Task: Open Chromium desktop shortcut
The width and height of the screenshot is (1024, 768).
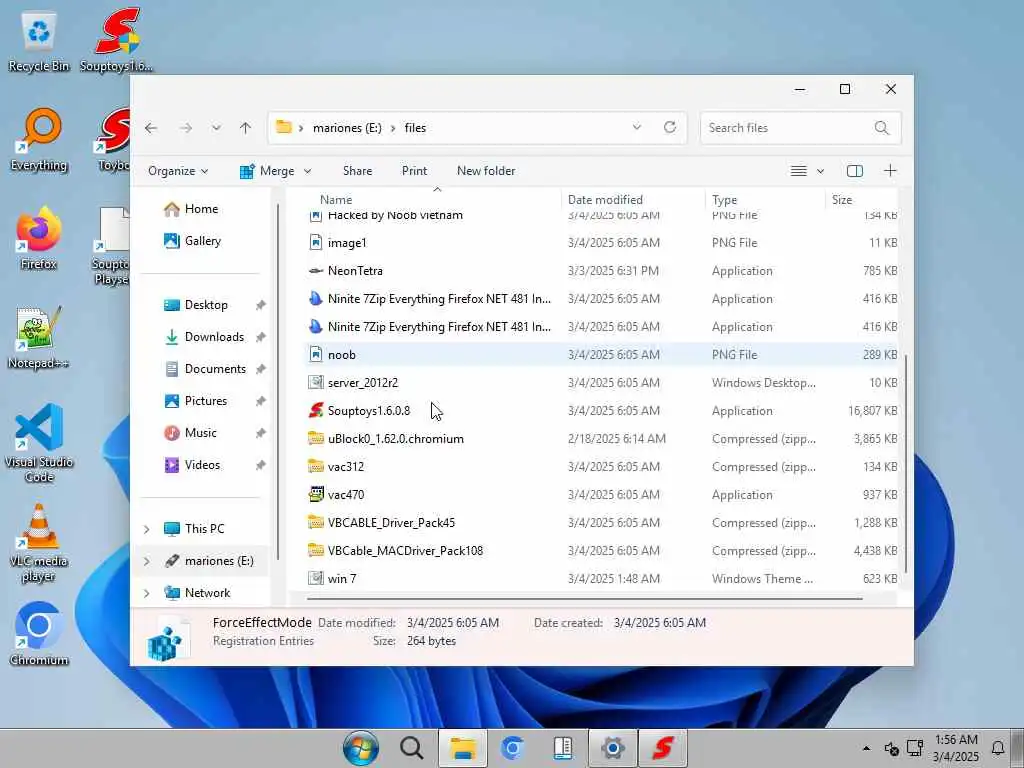Action: coord(39,635)
